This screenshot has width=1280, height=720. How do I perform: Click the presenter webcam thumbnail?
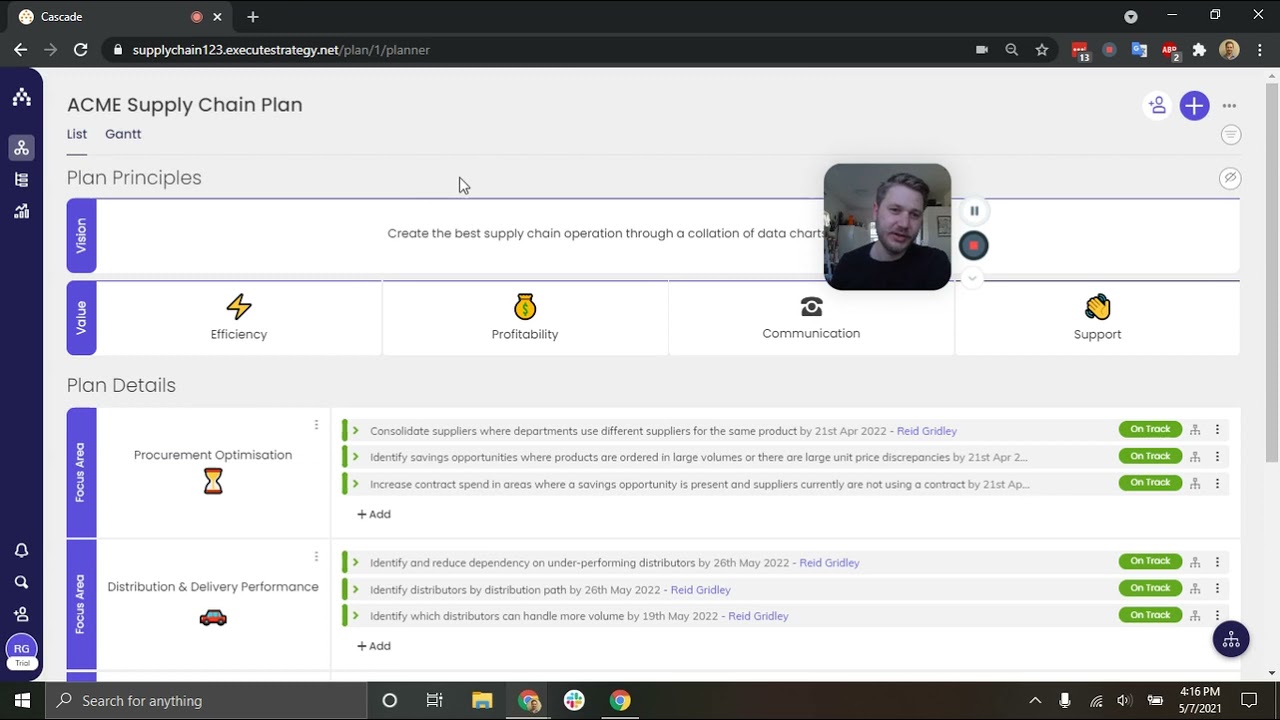887,227
